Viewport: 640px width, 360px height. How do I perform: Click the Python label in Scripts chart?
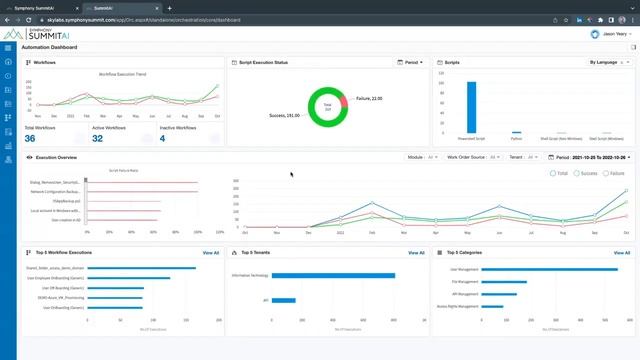tap(516, 139)
